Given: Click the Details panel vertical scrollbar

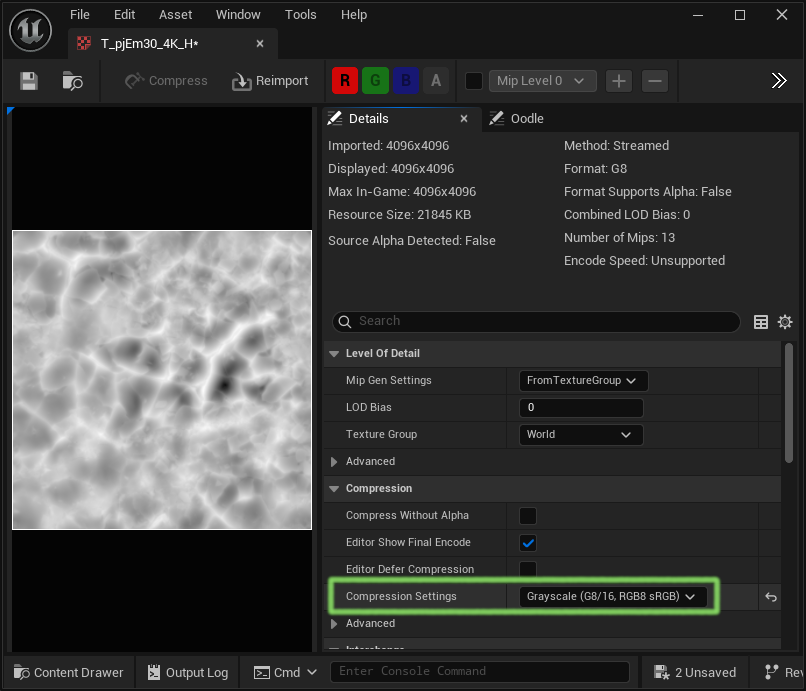Looking at the screenshot, I should coord(789,403).
